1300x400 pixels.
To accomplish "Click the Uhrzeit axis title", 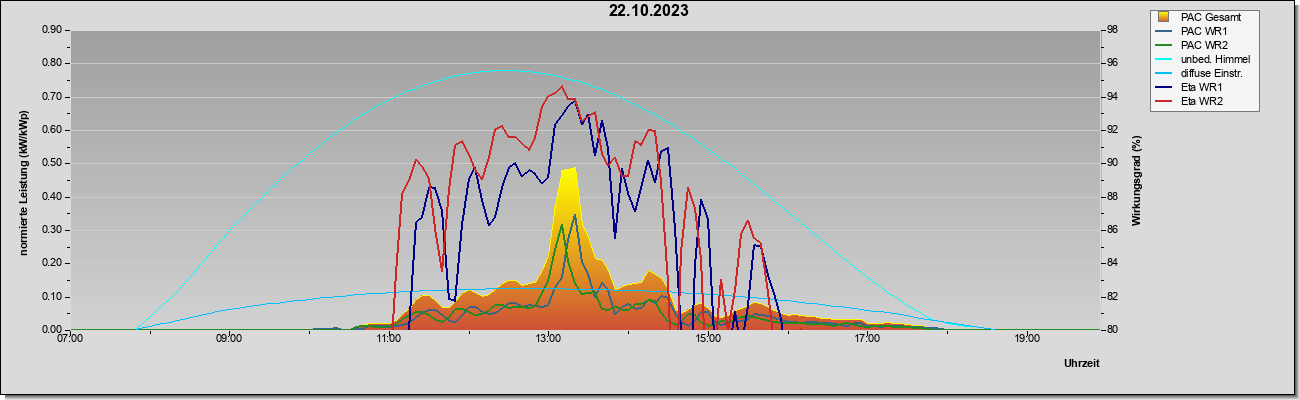I will point(1082,363).
